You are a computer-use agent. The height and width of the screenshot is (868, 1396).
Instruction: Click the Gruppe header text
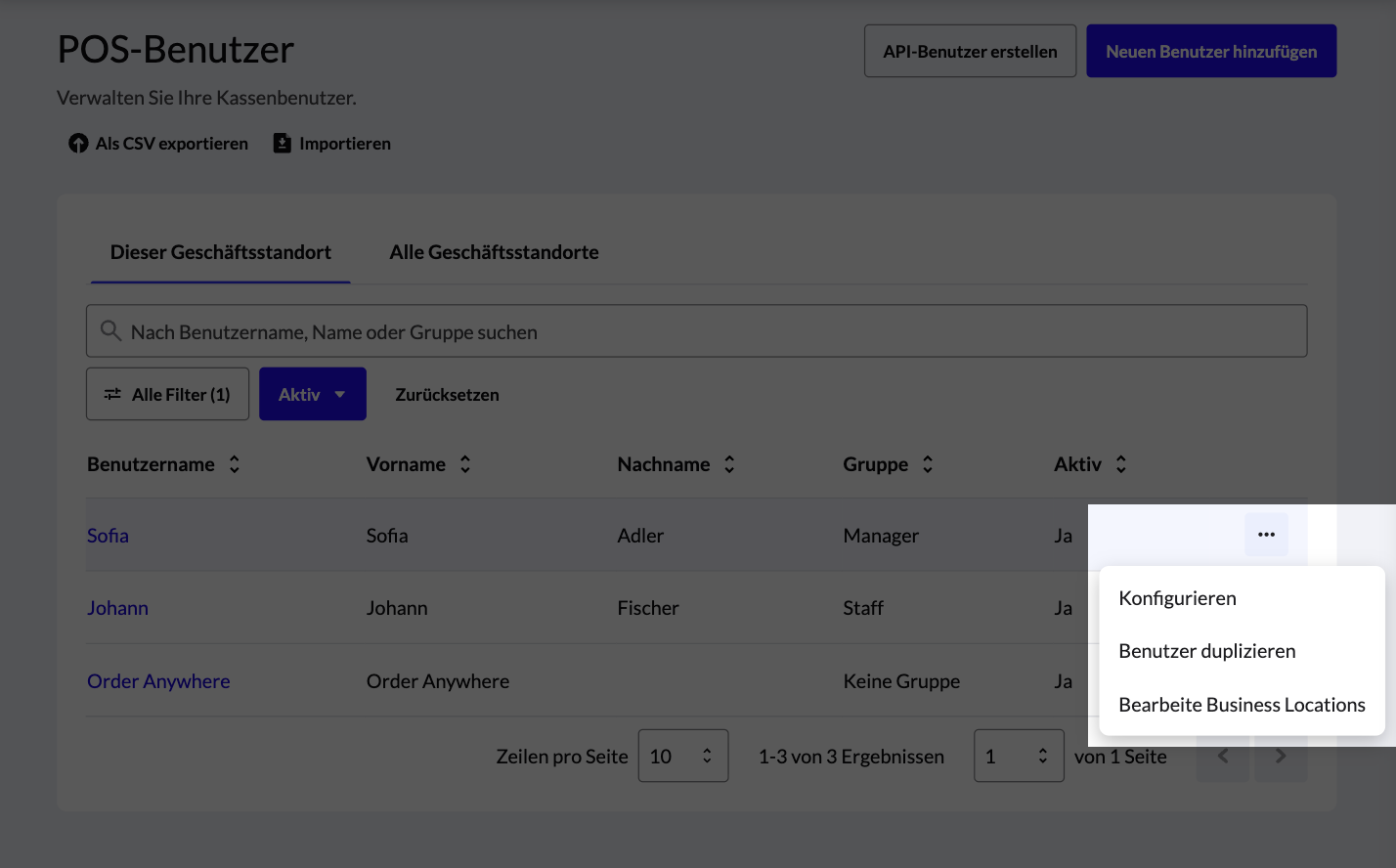(x=876, y=464)
